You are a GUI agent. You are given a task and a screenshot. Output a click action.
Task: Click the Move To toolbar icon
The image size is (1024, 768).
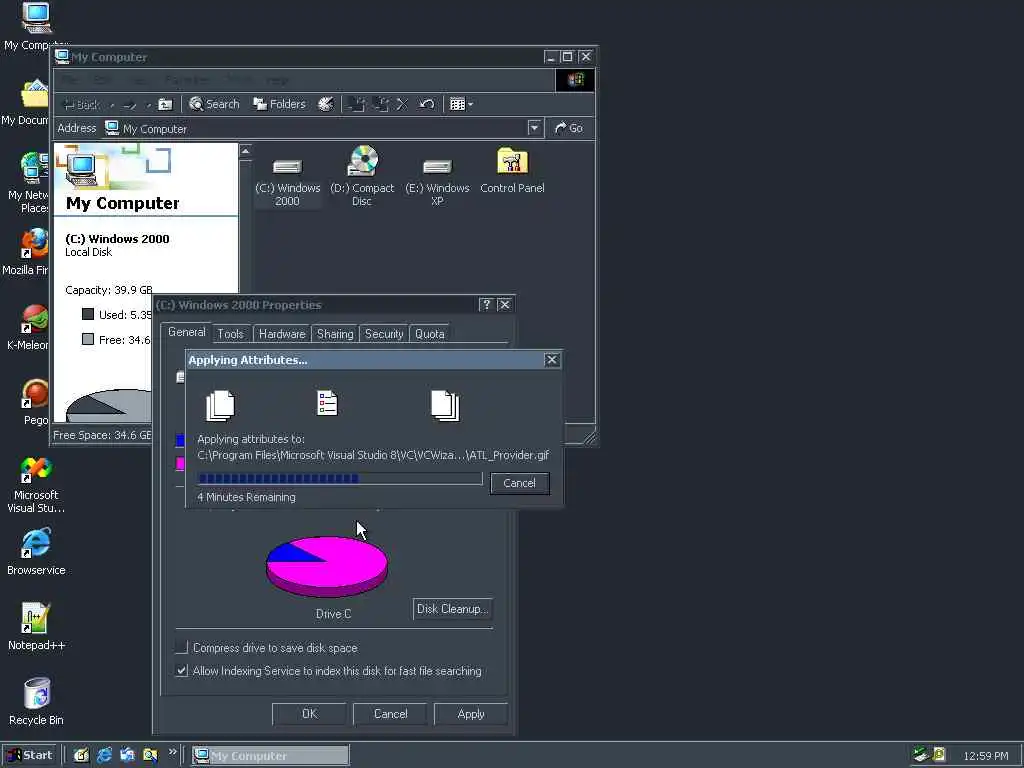pos(357,104)
